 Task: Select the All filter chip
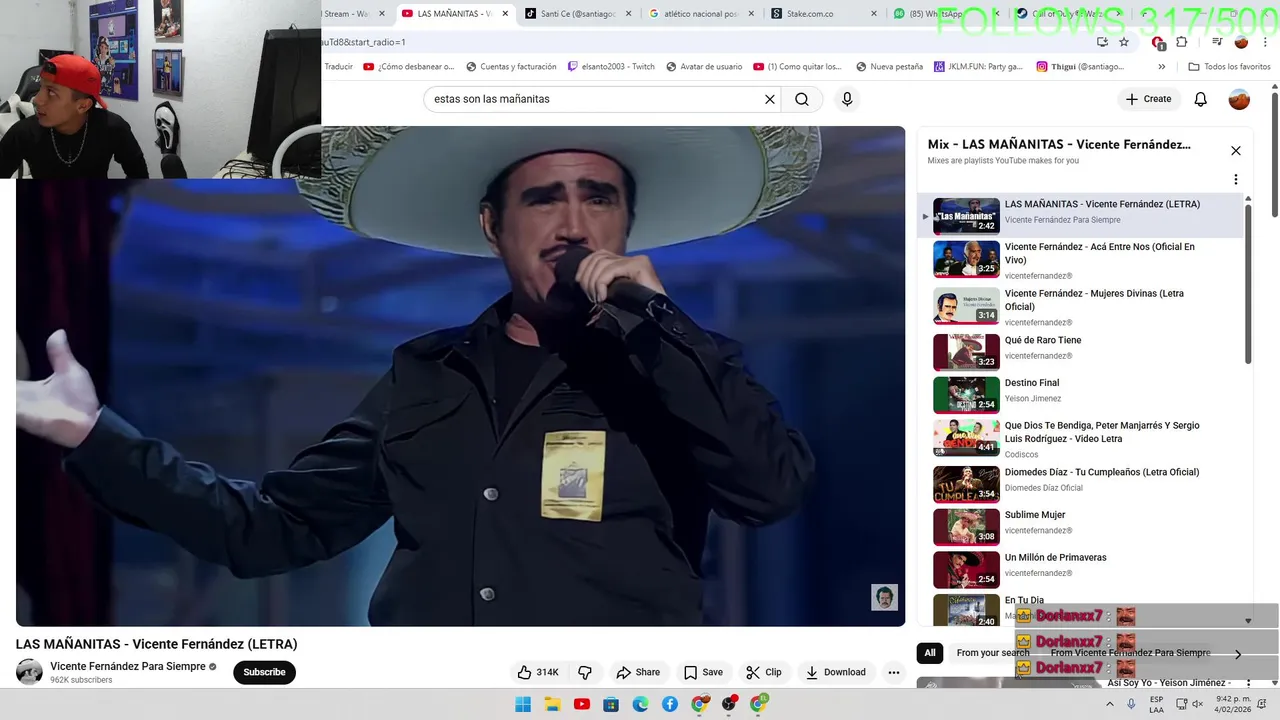930,653
